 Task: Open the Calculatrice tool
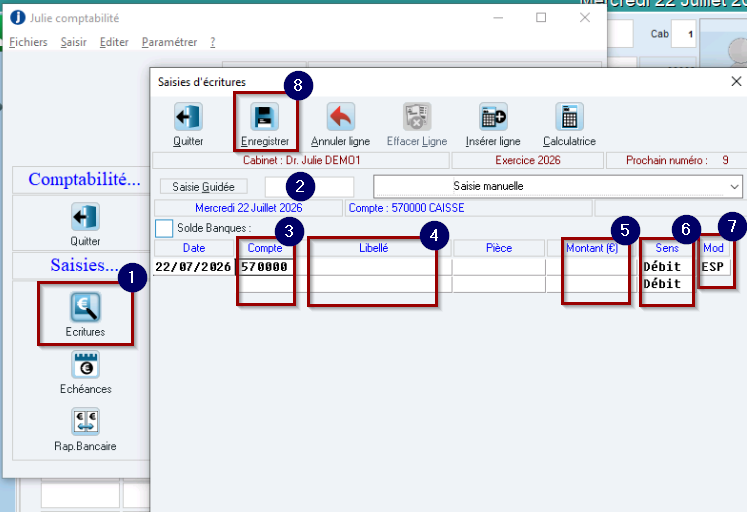(x=569, y=117)
